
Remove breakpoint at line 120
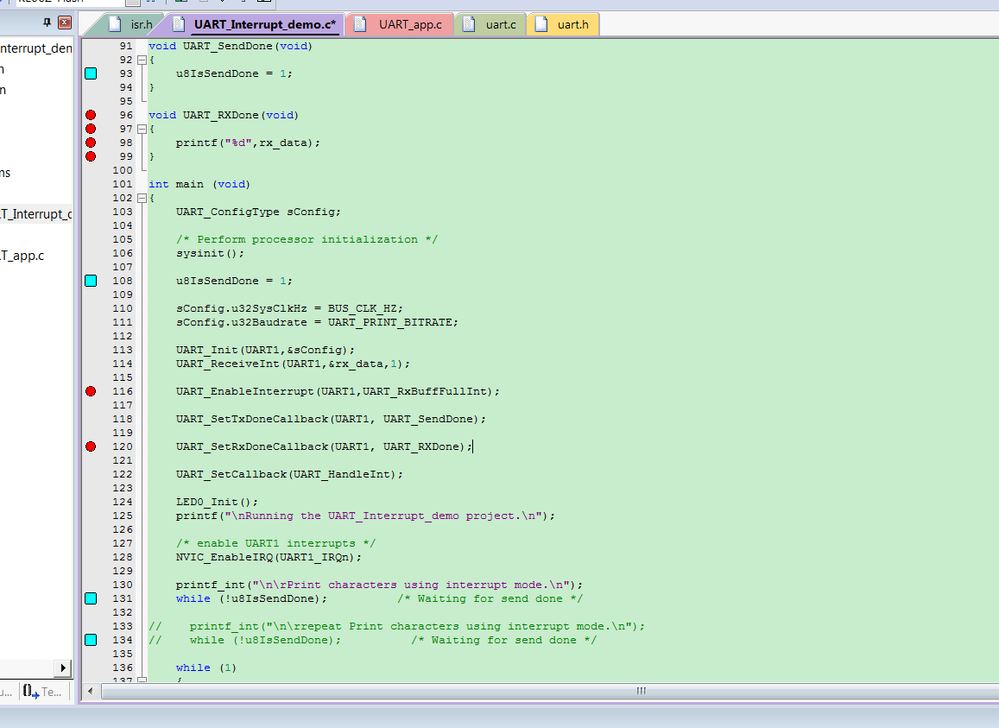pos(90,446)
